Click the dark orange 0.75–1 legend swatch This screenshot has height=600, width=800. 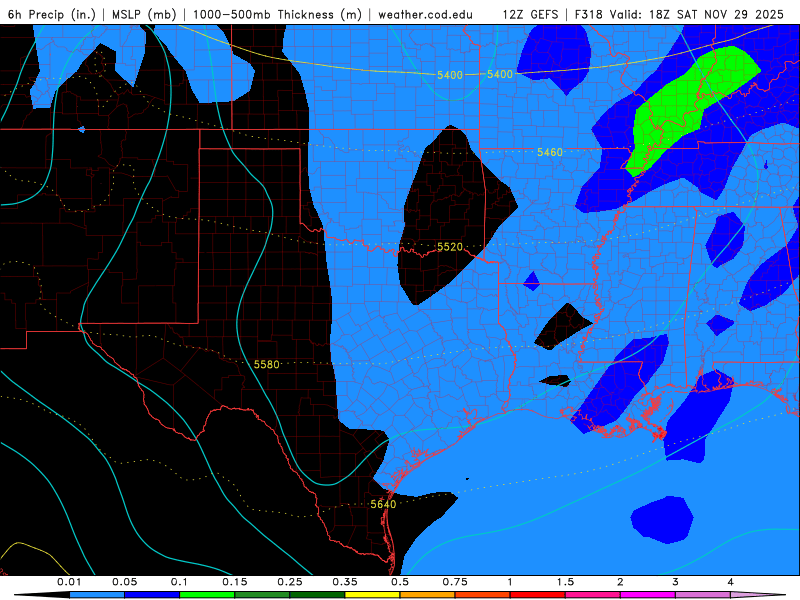click(483, 595)
